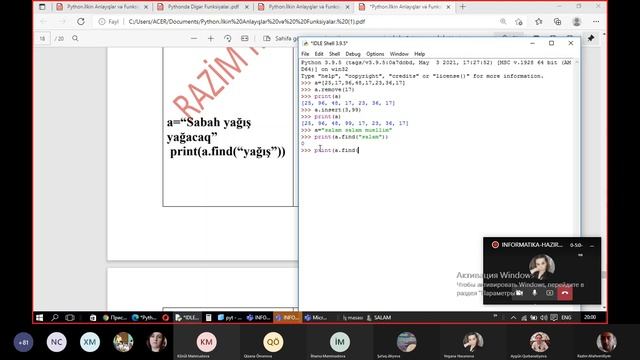Screen dimensions: 640x360
Task: Open a new browser tab with plus button
Action: [462, 7]
